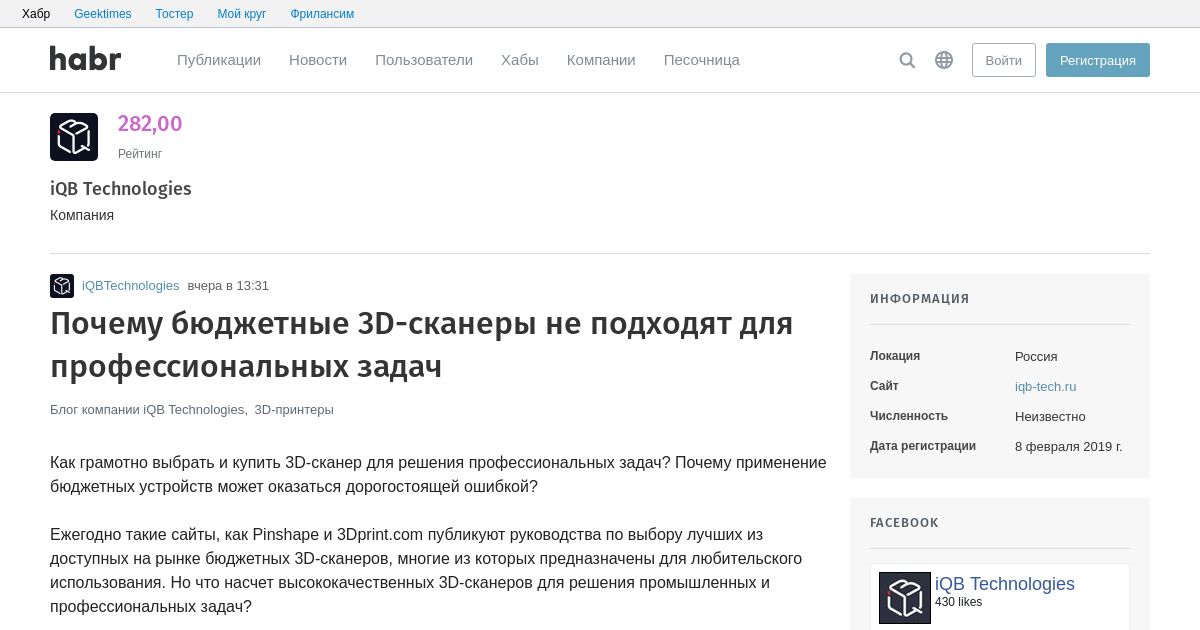Open 3D-принтеры hub link
Screen dimensions: 1200x630
294,410
